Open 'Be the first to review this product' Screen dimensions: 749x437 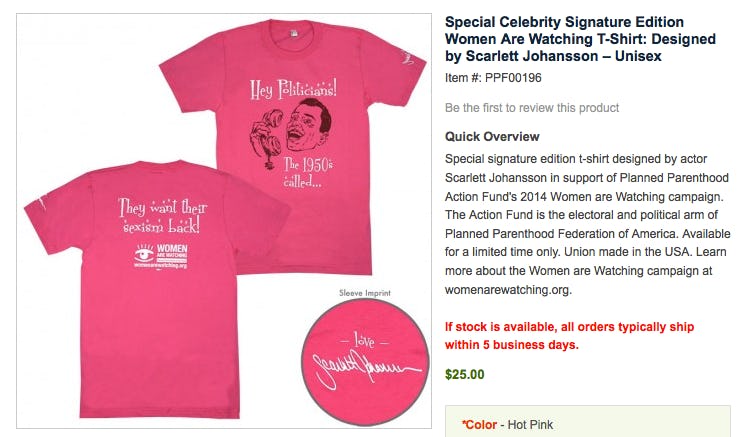532,108
